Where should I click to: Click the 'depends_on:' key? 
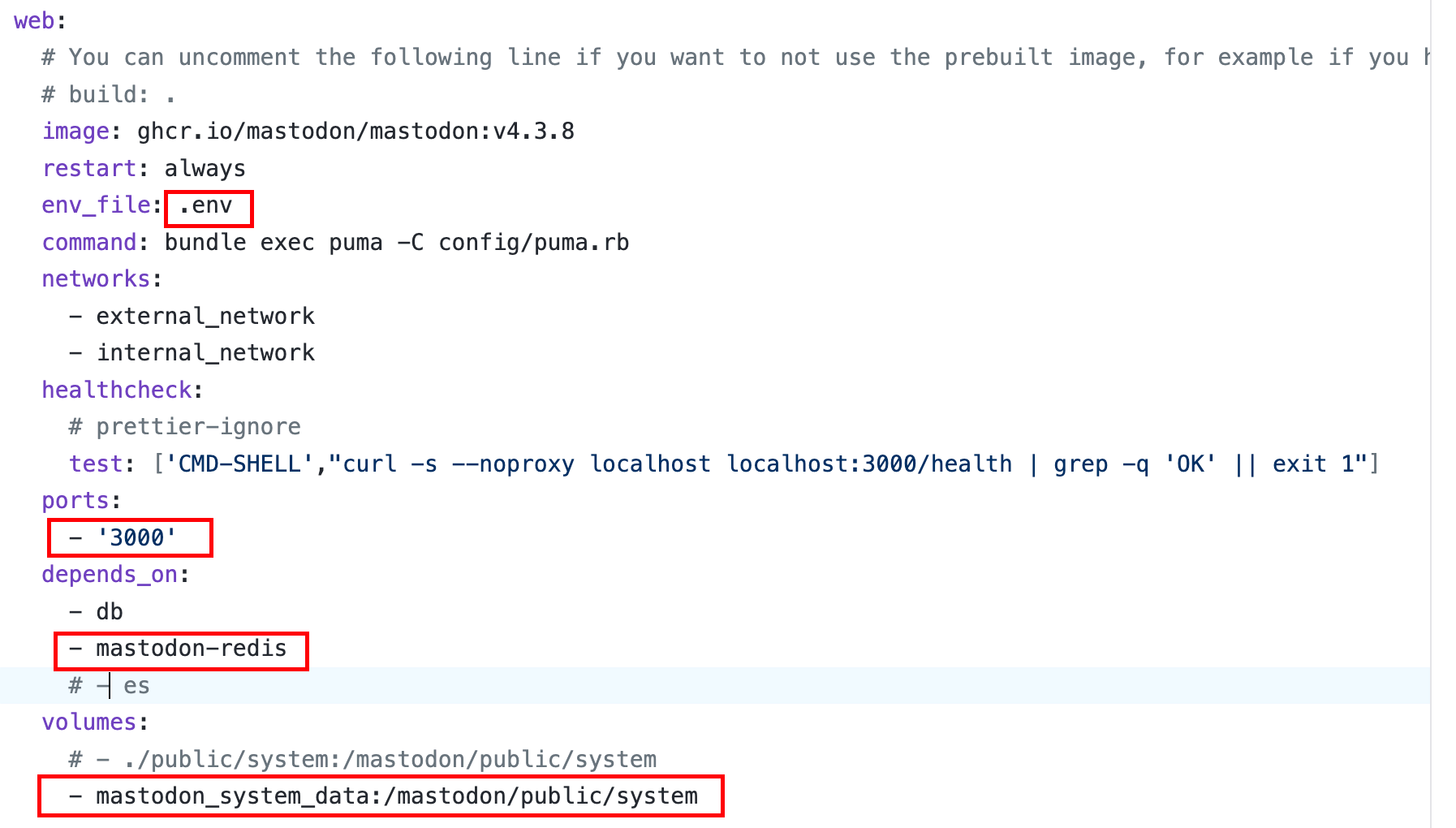point(110,575)
